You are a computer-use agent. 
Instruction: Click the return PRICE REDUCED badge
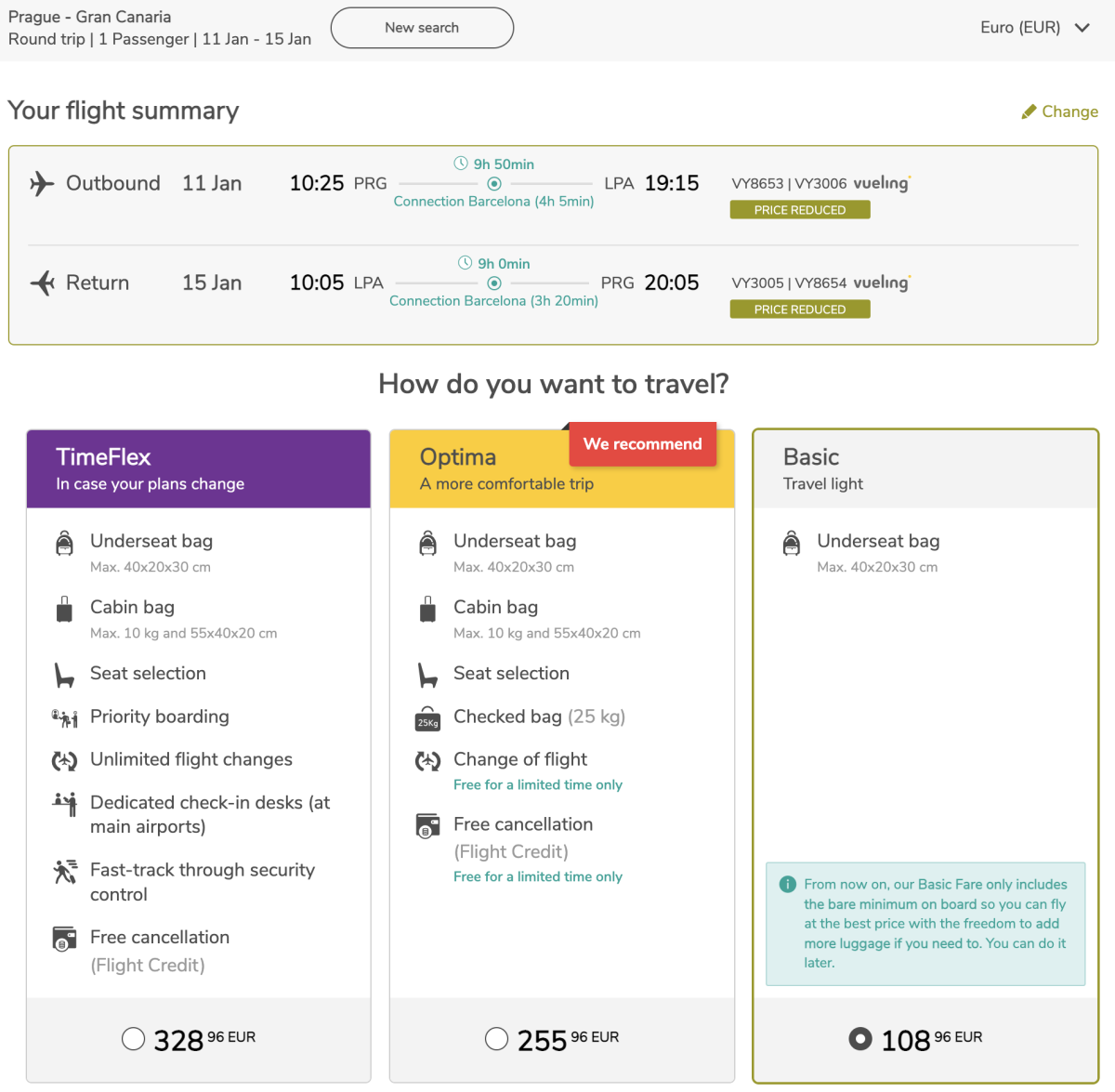pos(800,309)
